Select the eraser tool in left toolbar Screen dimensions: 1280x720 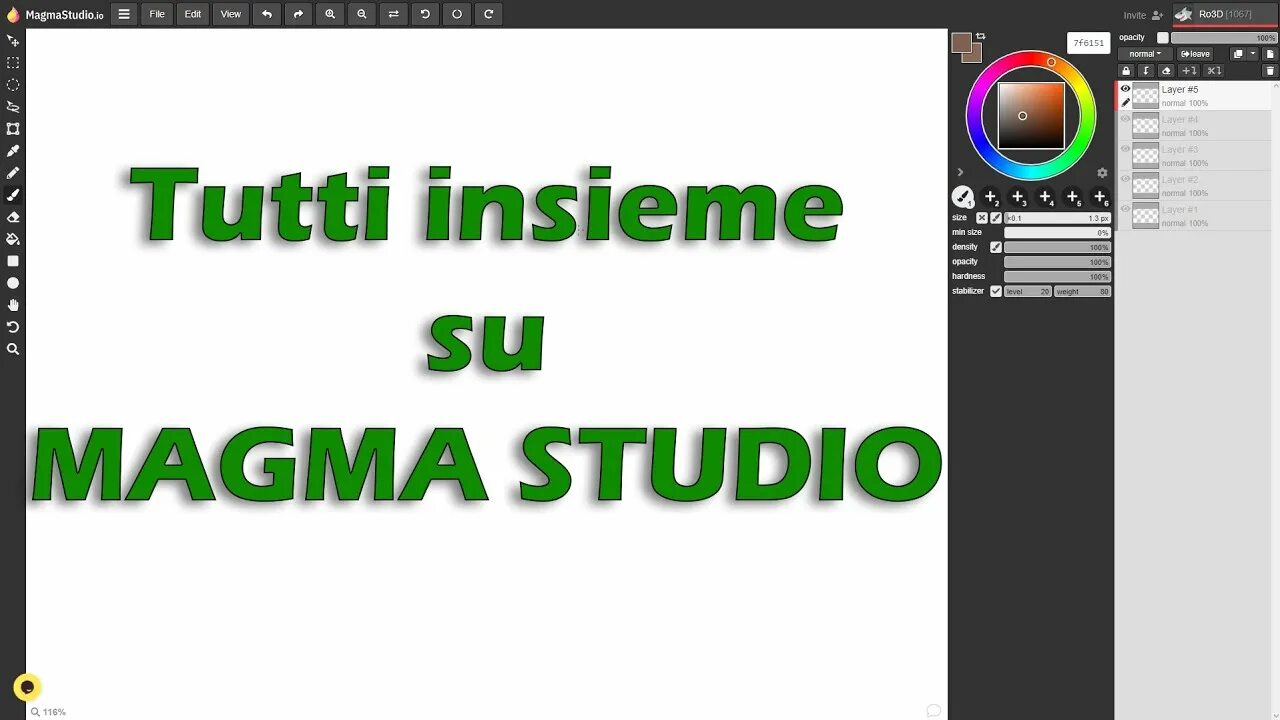13,217
